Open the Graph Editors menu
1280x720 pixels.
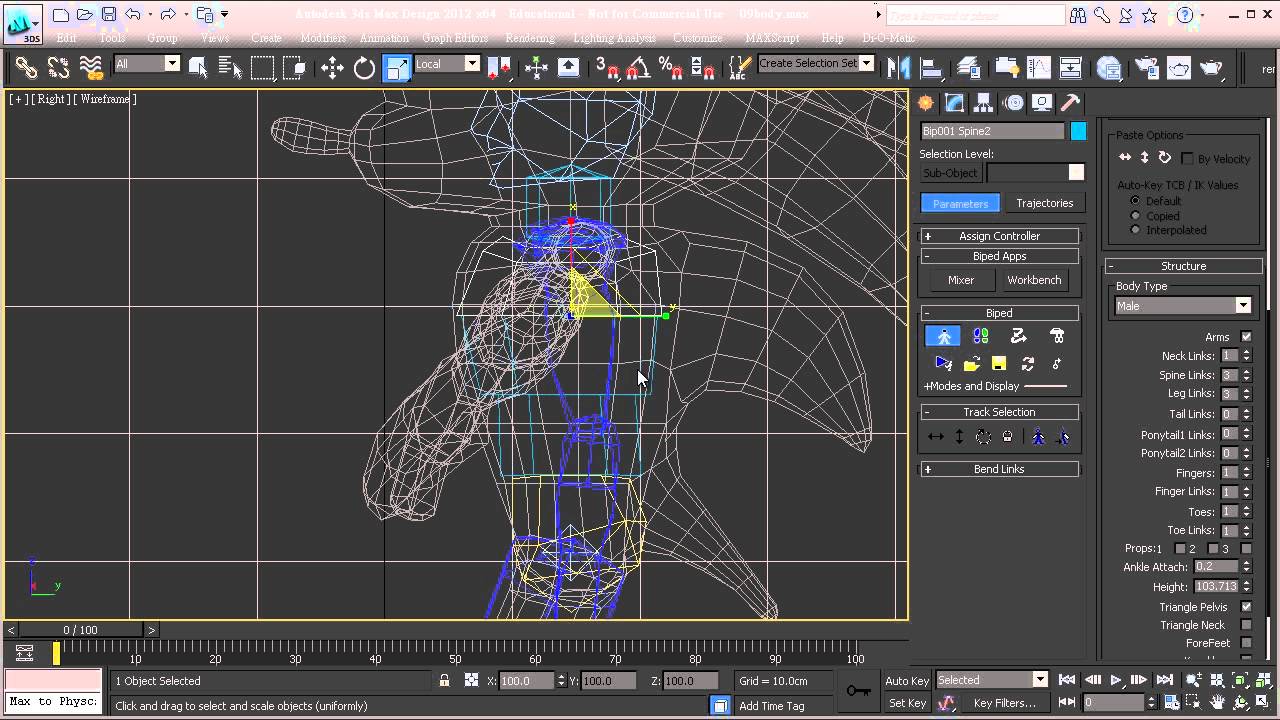click(456, 38)
